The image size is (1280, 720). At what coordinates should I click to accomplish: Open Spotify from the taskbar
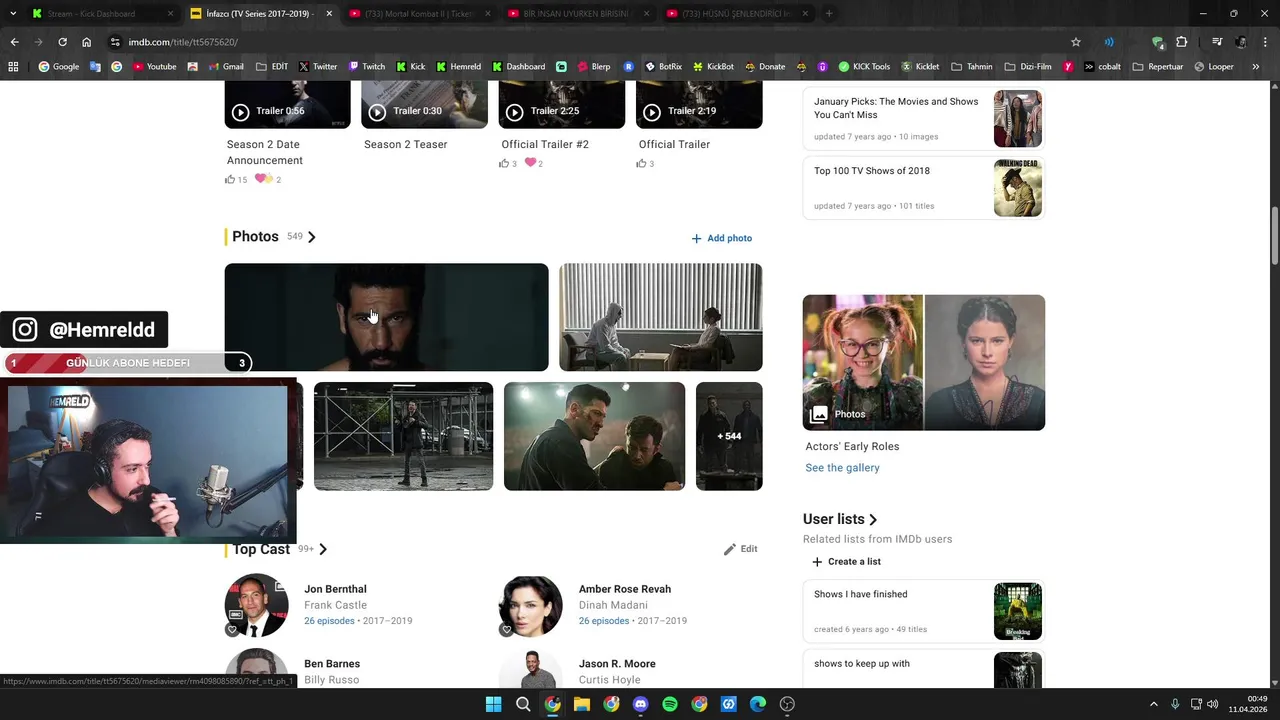click(670, 704)
